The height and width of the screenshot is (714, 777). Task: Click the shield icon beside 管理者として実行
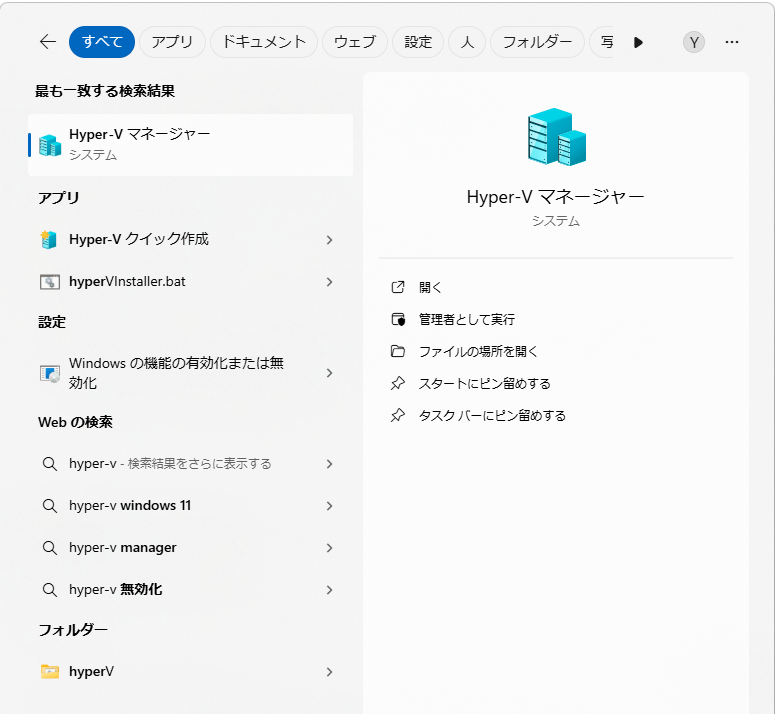point(398,320)
